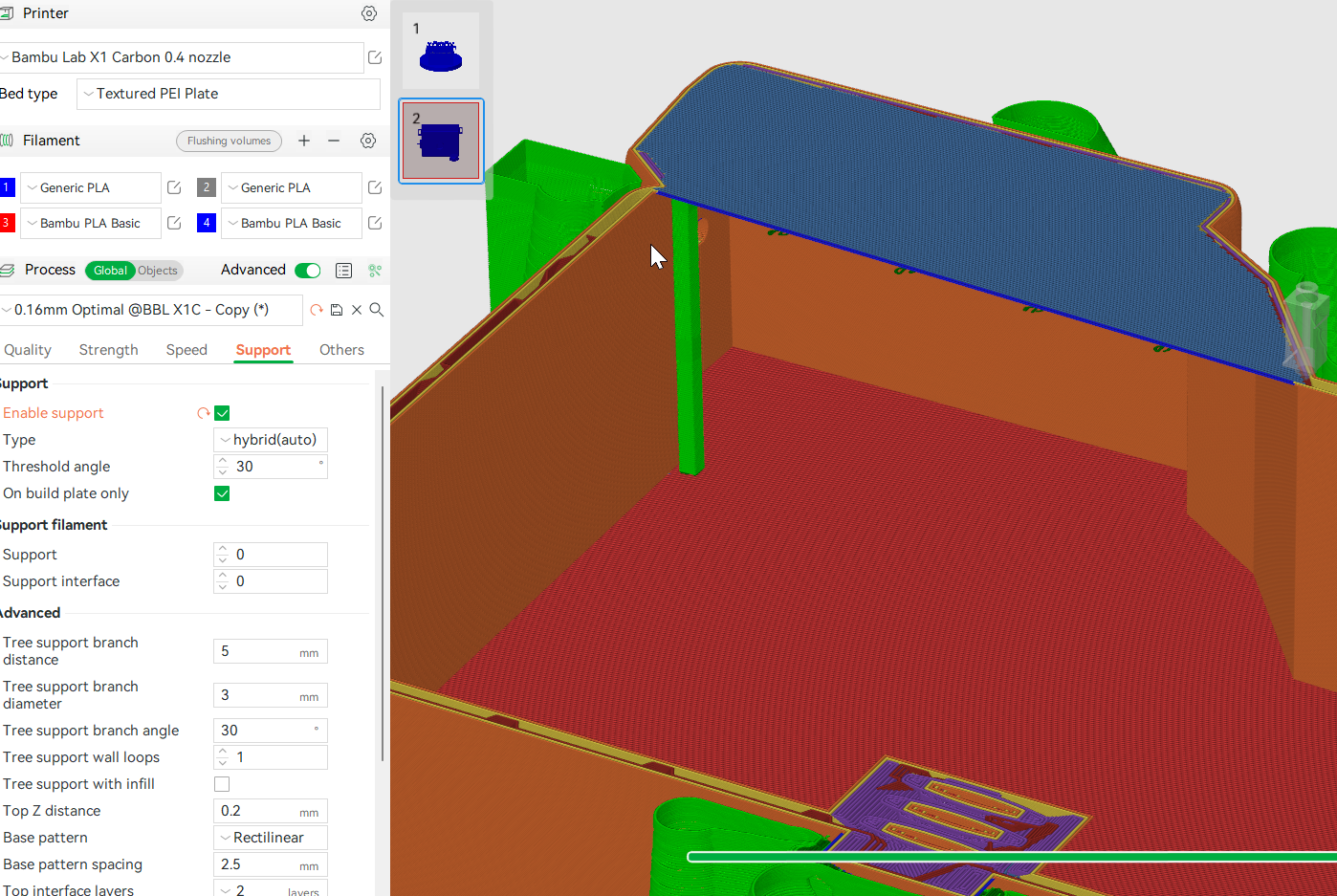Open the compare presets list icon
This screenshot has width=1337, height=896.
[344, 271]
